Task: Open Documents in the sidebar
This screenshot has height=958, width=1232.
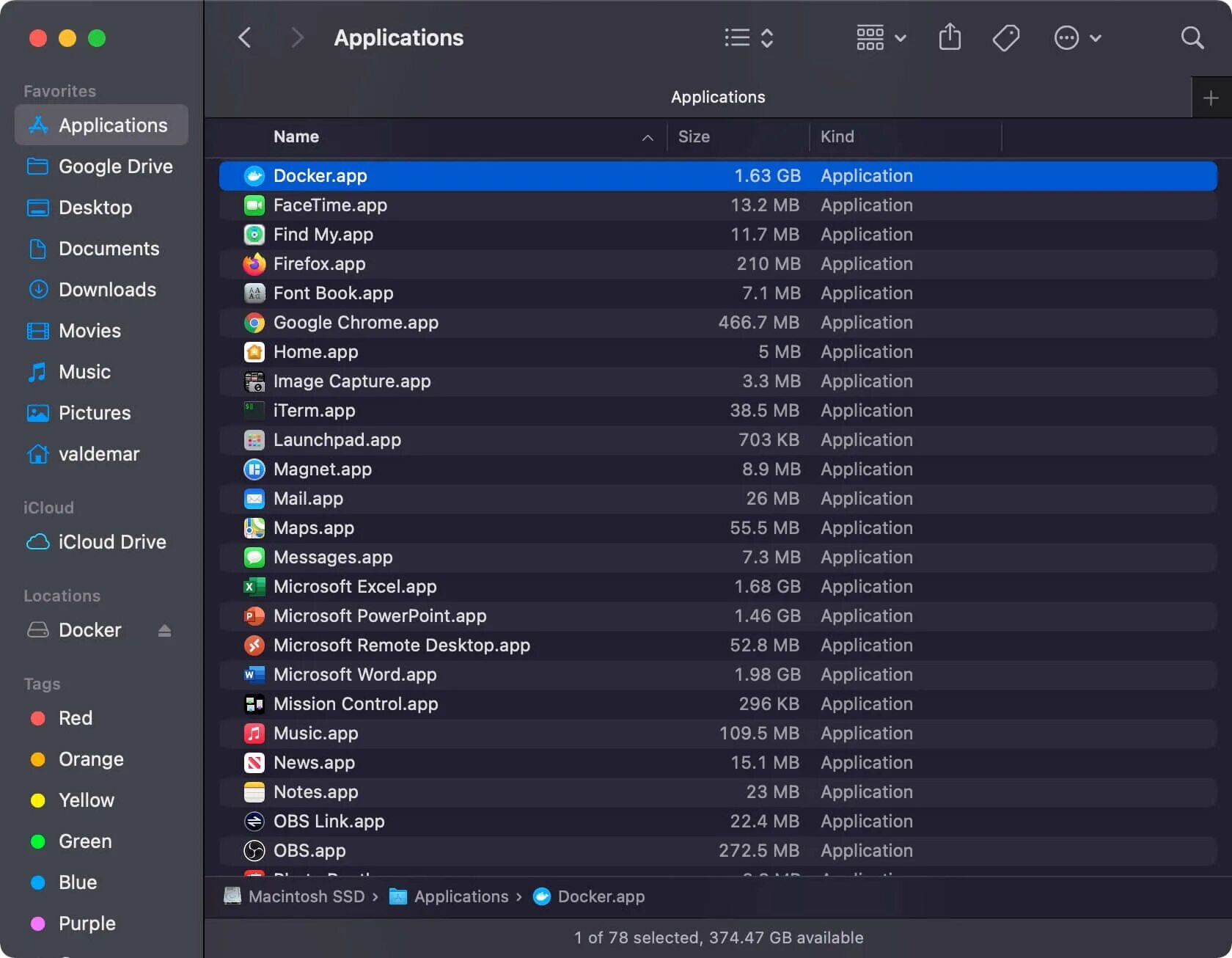Action: click(101, 249)
